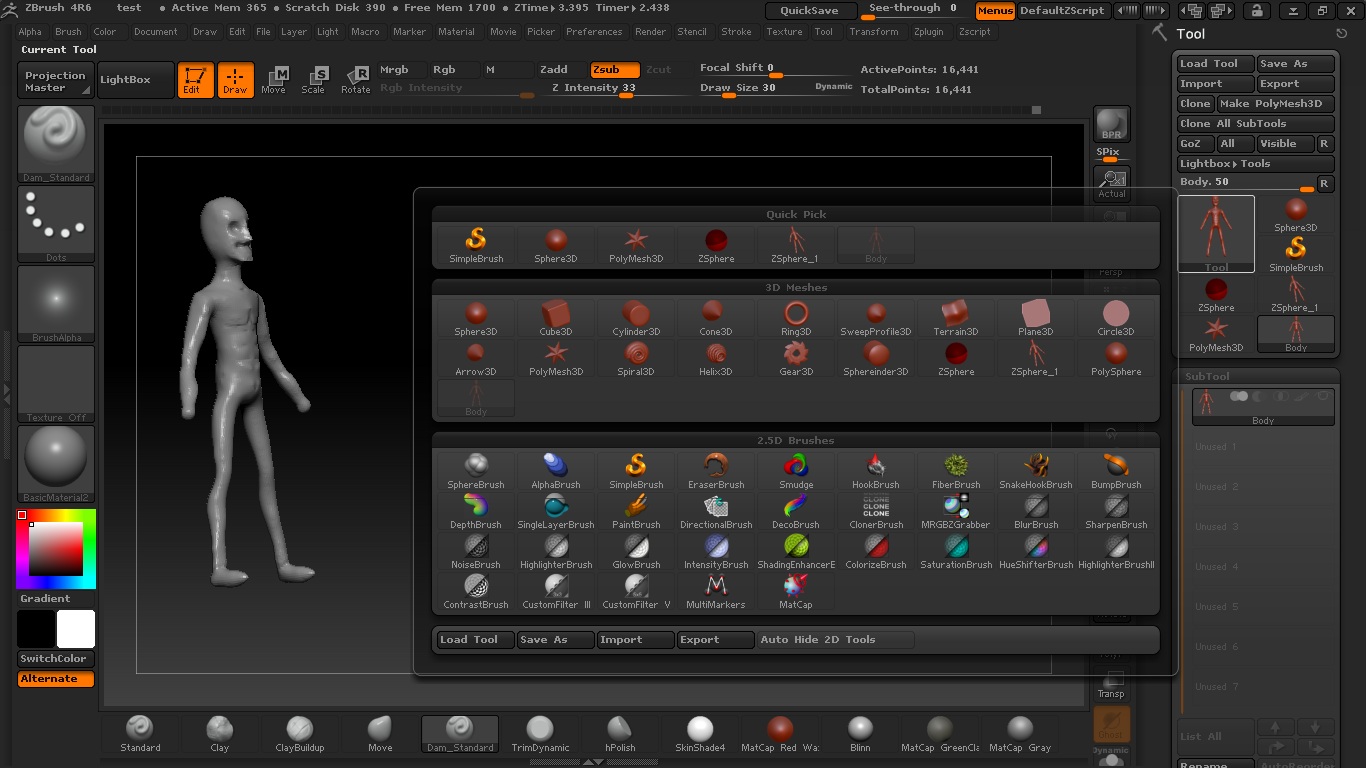The image size is (1366, 768).
Task: Open the Dots stroke picker
Action: tap(56, 224)
